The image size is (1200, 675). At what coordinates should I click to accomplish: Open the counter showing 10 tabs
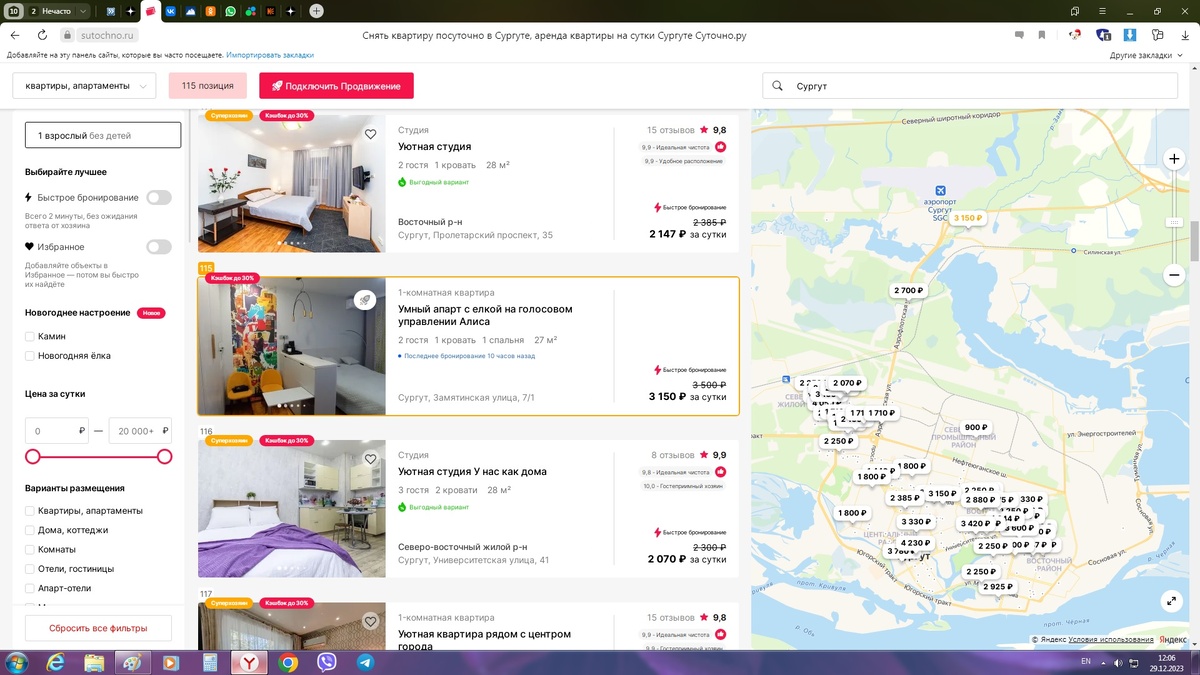pos(13,11)
